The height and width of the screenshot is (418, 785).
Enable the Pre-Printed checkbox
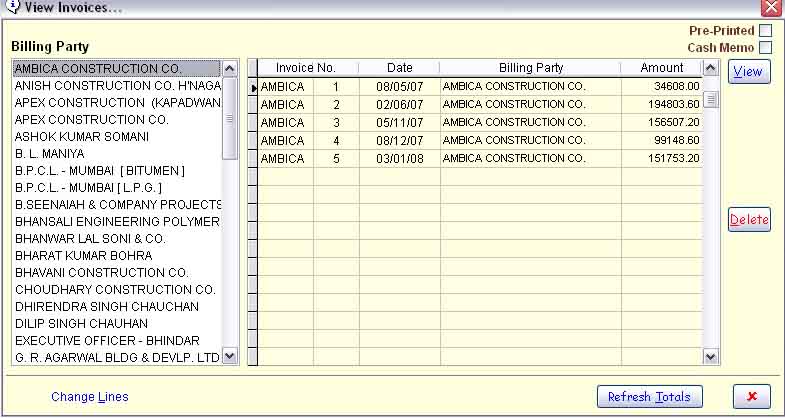tap(766, 31)
